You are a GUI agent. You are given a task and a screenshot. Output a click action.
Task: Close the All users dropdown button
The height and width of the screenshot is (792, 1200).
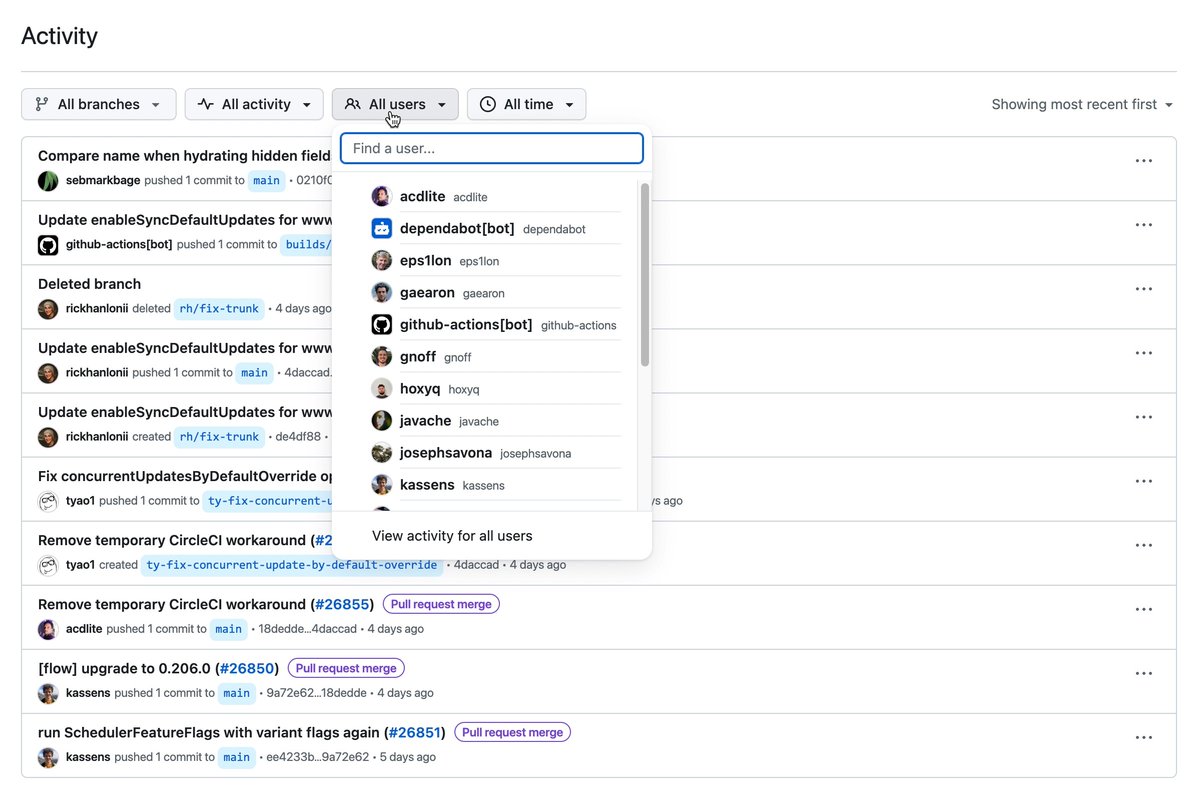point(395,104)
